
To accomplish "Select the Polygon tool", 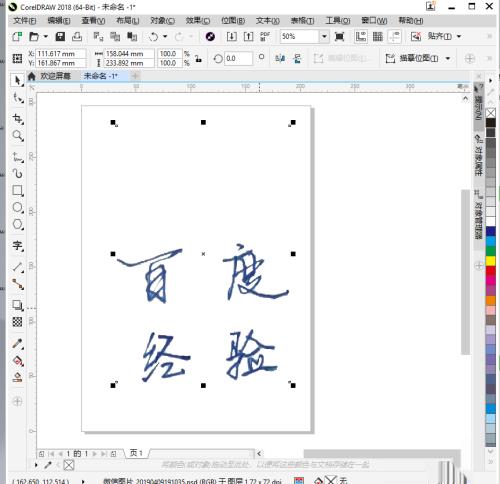I will point(17,224).
